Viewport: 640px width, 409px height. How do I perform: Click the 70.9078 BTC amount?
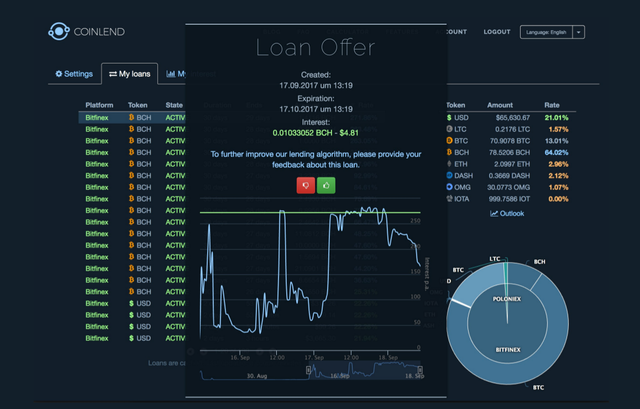coord(510,141)
